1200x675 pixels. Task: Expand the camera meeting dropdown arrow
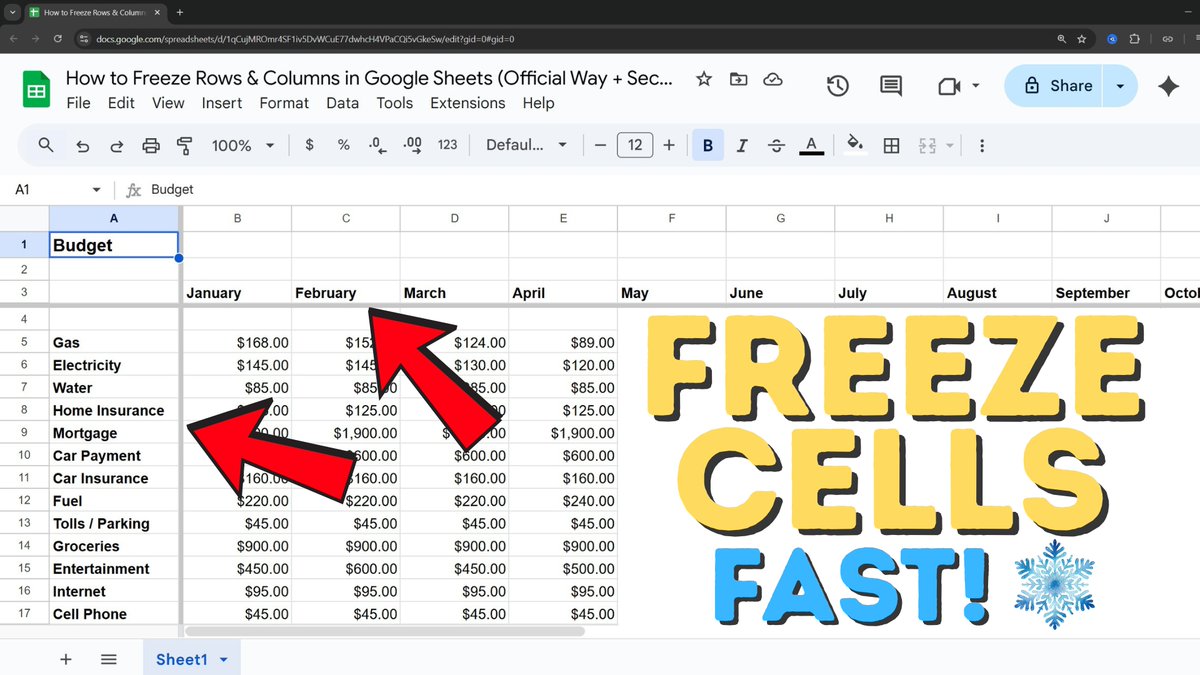[x=976, y=87]
